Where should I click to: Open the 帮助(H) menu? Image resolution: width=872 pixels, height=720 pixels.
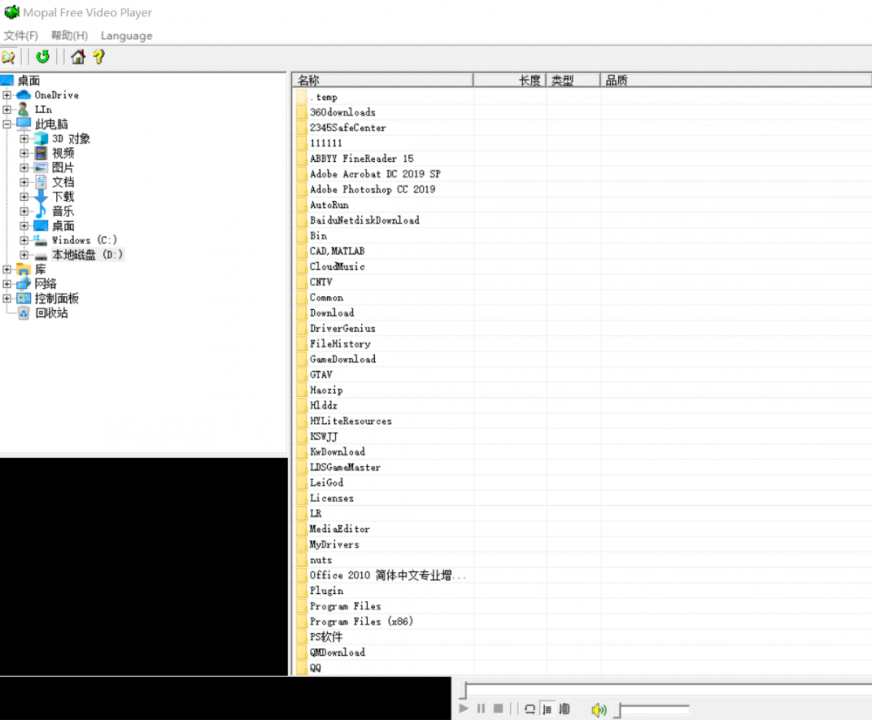[x=70, y=36]
